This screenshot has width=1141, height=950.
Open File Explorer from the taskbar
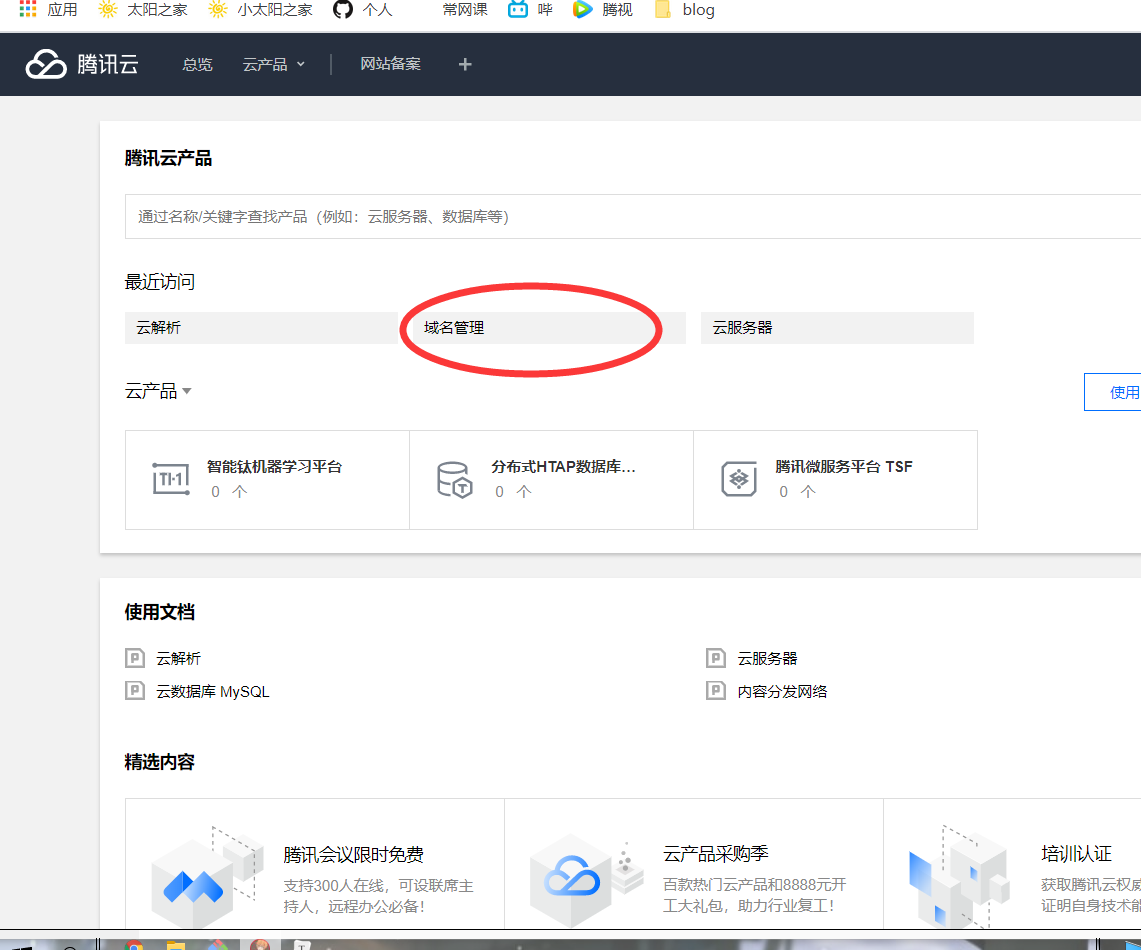click(x=175, y=944)
